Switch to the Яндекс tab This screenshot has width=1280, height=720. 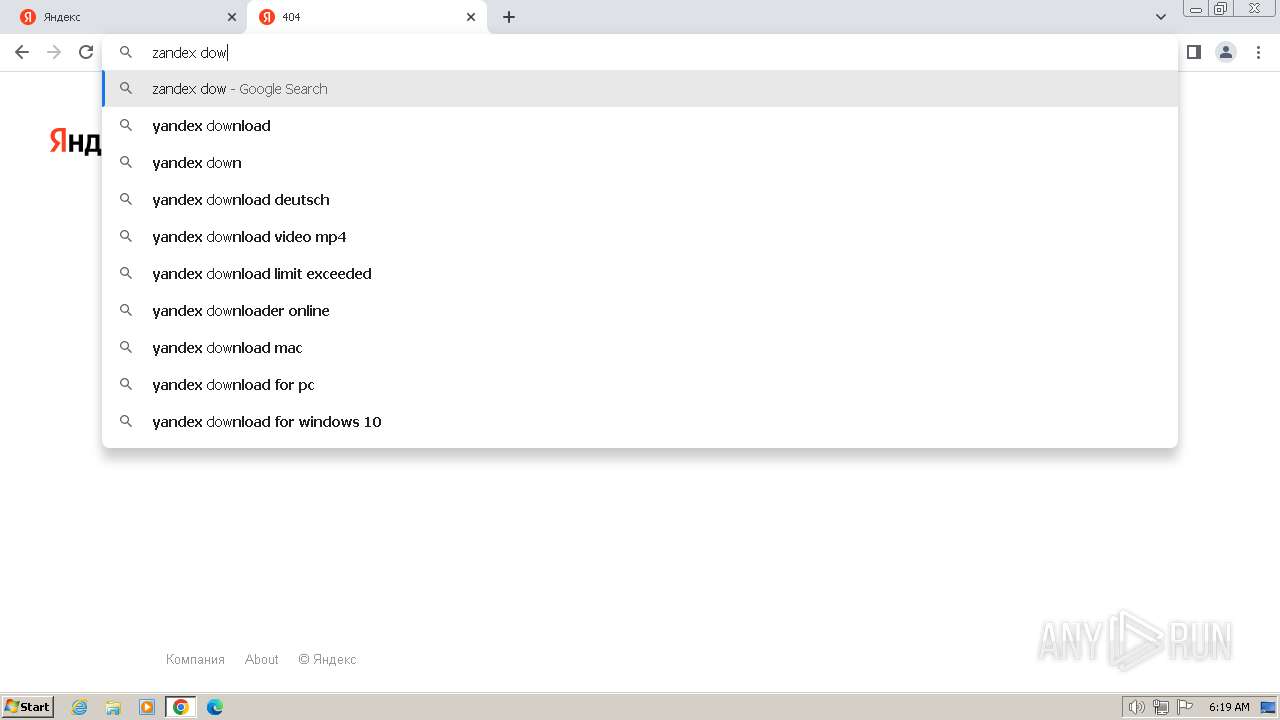coord(130,17)
